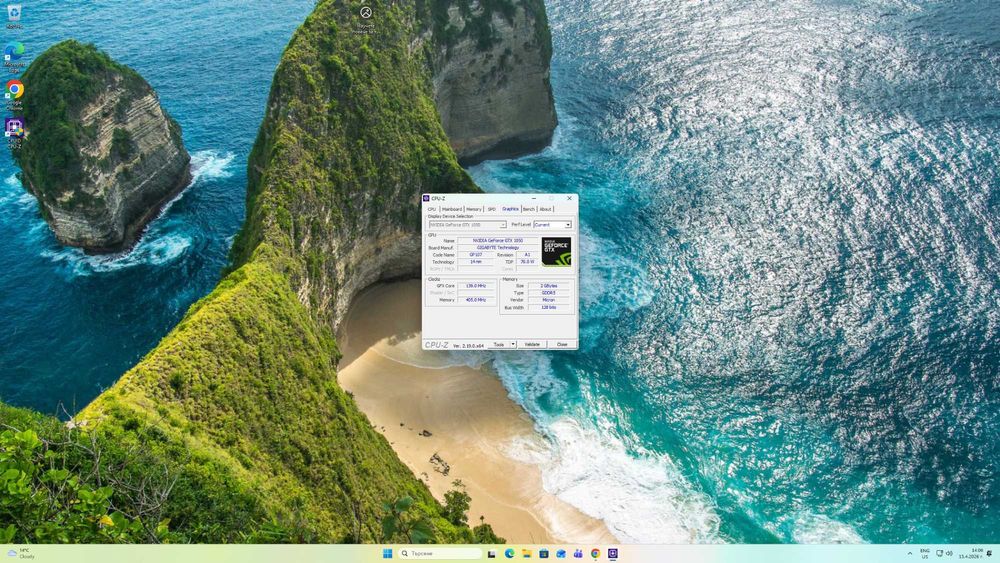Close CPU-Z with the title bar X
Image resolution: width=1000 pixels, height=563 pixels.
click(x=570, y=198)
